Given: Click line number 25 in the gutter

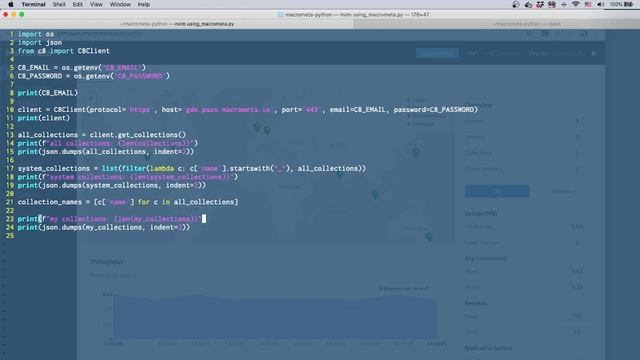Looking at the screenshot, I should (x=10, y=236).
